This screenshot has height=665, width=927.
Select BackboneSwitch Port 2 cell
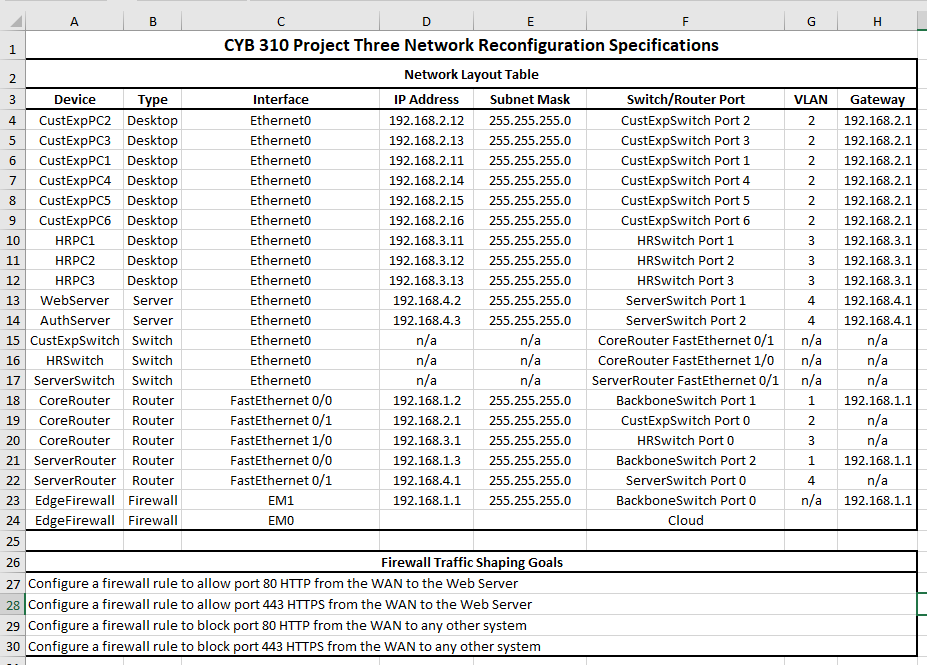click(685, 460)
